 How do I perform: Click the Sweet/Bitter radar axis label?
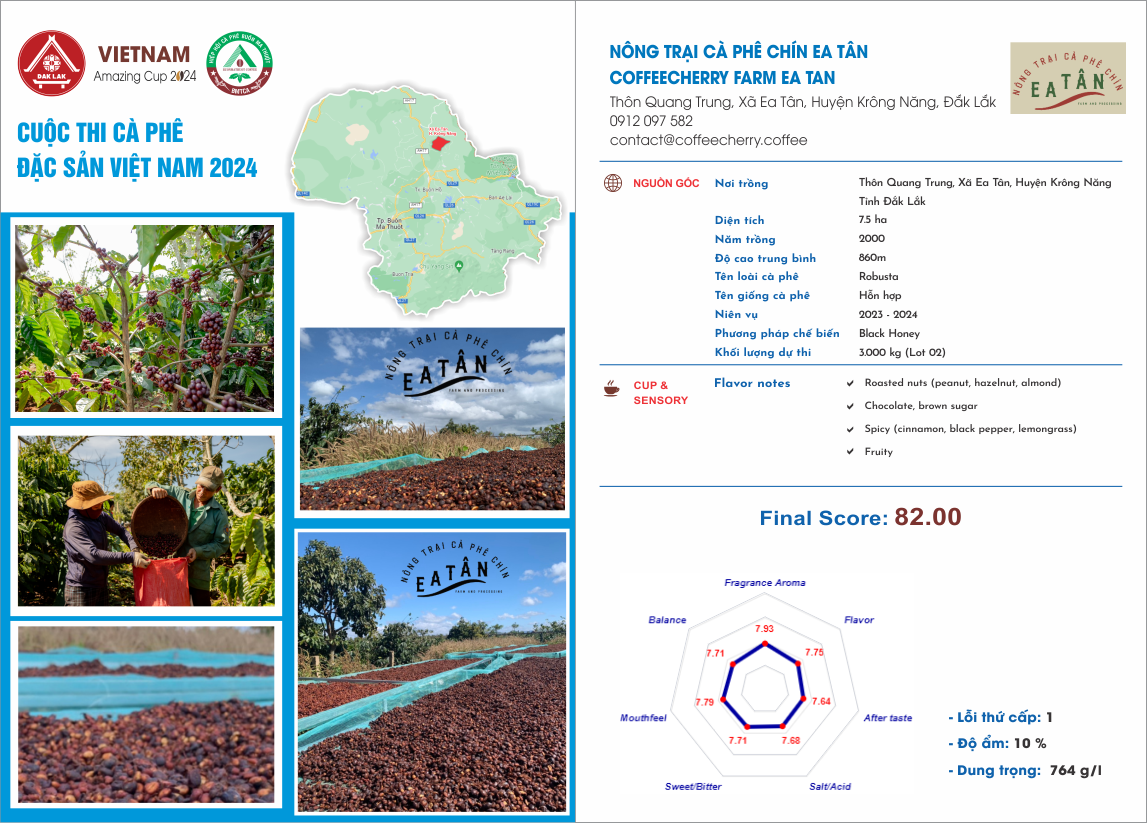click(x=693, y=787)
